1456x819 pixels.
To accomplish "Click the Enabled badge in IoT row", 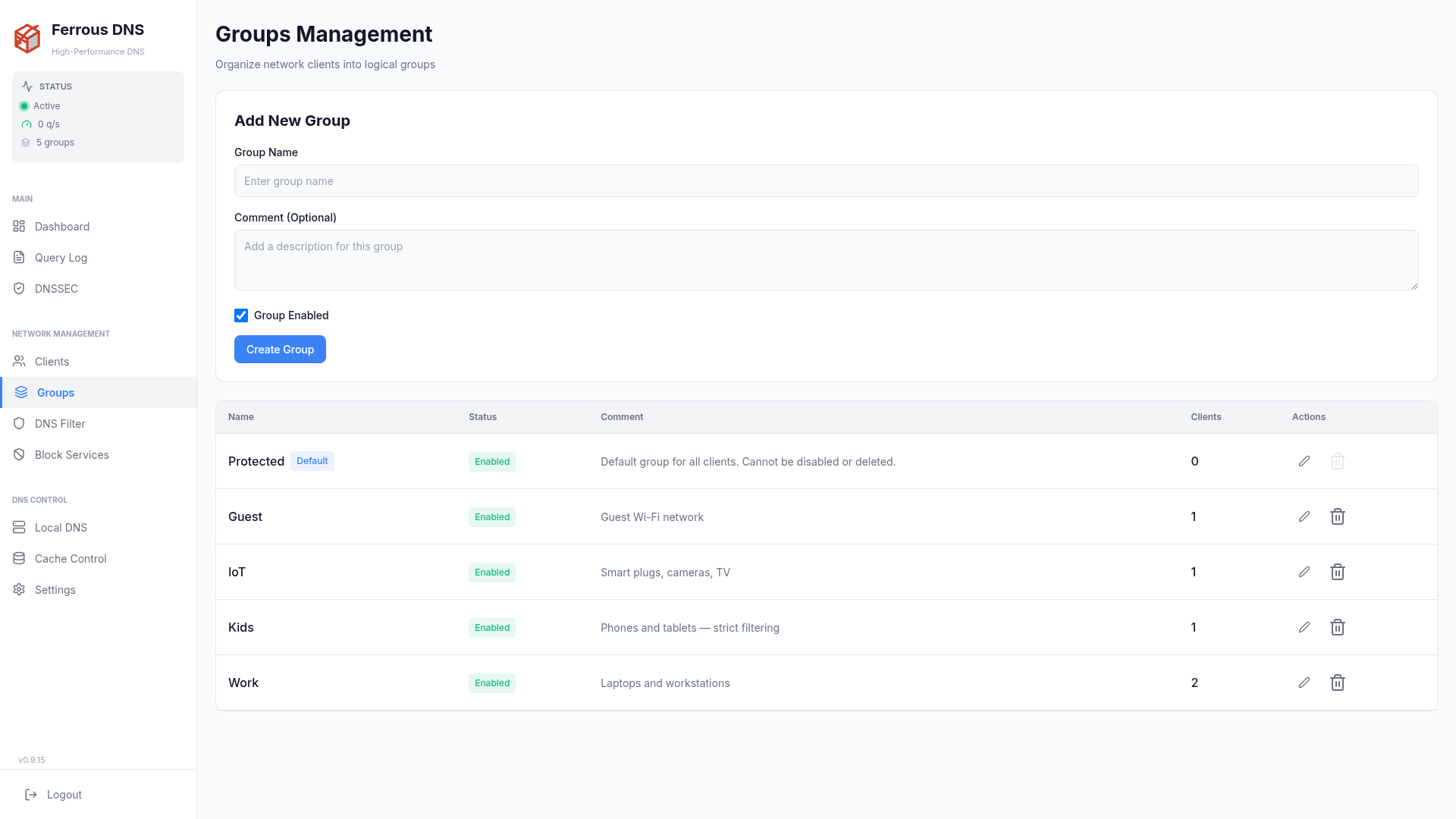I will (x=492, y=573).
